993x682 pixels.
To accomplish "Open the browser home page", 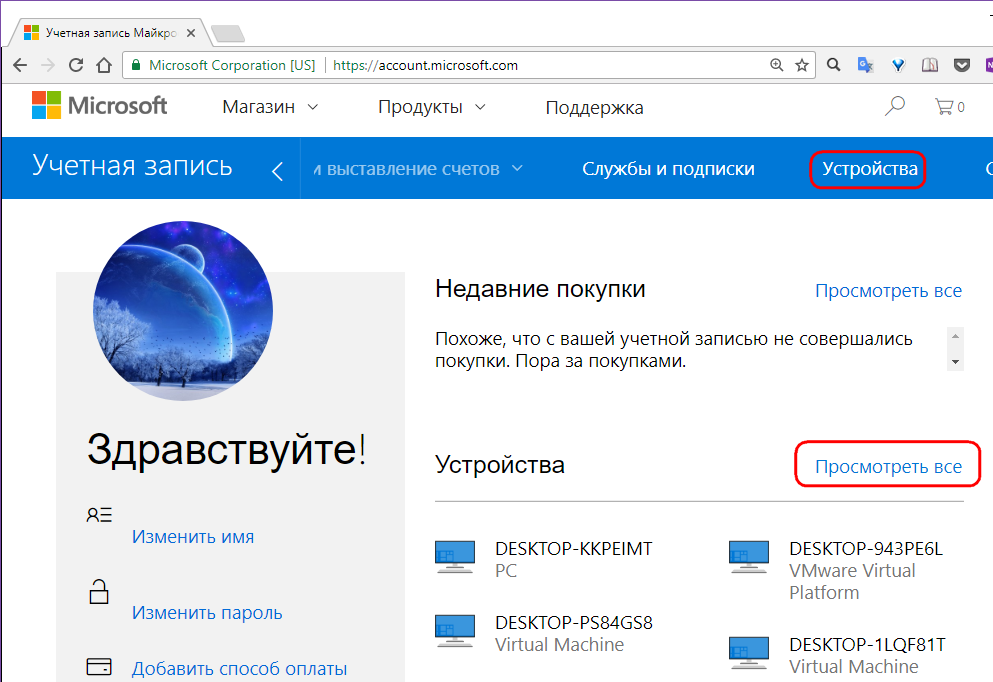I will [x=104, y=65].
